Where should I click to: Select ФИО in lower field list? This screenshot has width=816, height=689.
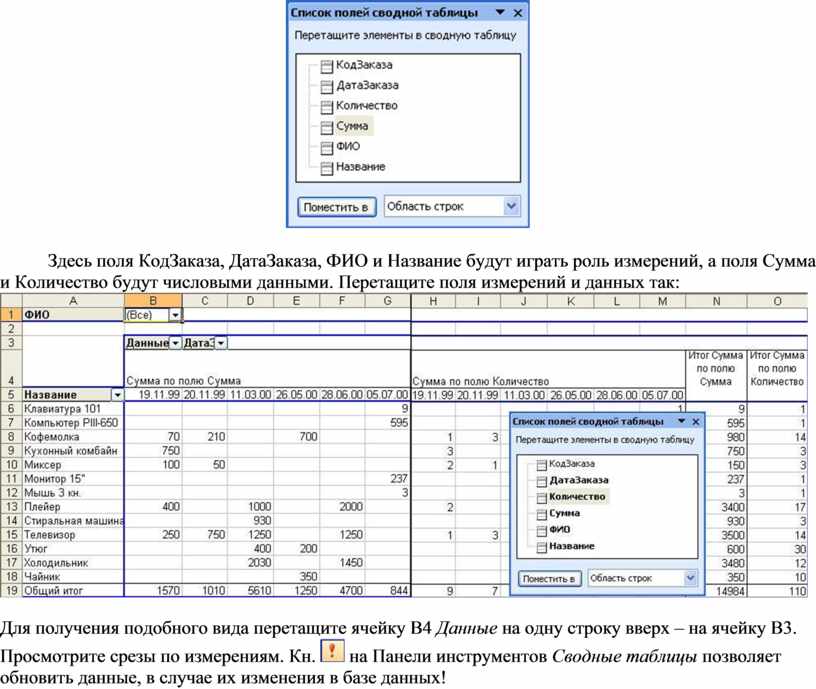[559, 530]
